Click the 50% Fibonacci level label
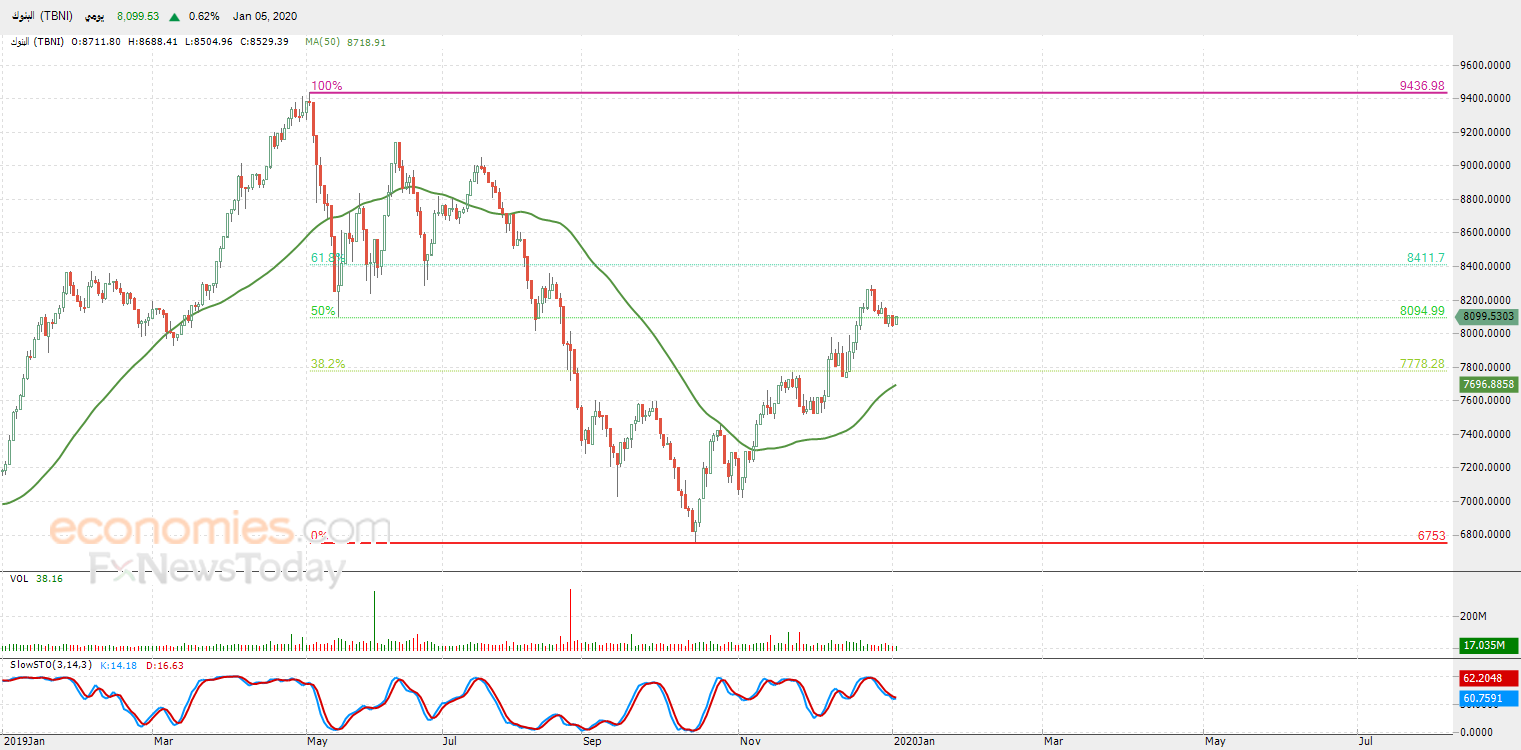 pos(323,311)
